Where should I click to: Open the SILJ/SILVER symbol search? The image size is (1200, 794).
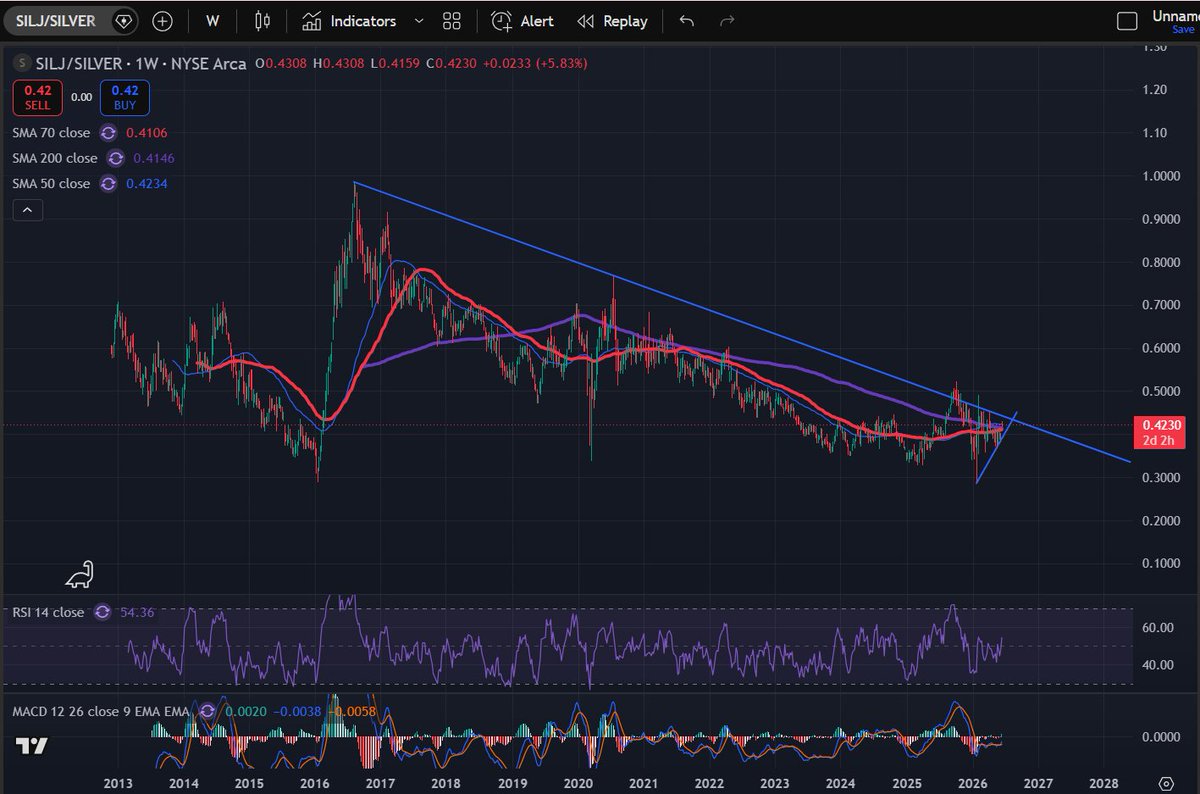pyautogui.click(x=58, y=20)
